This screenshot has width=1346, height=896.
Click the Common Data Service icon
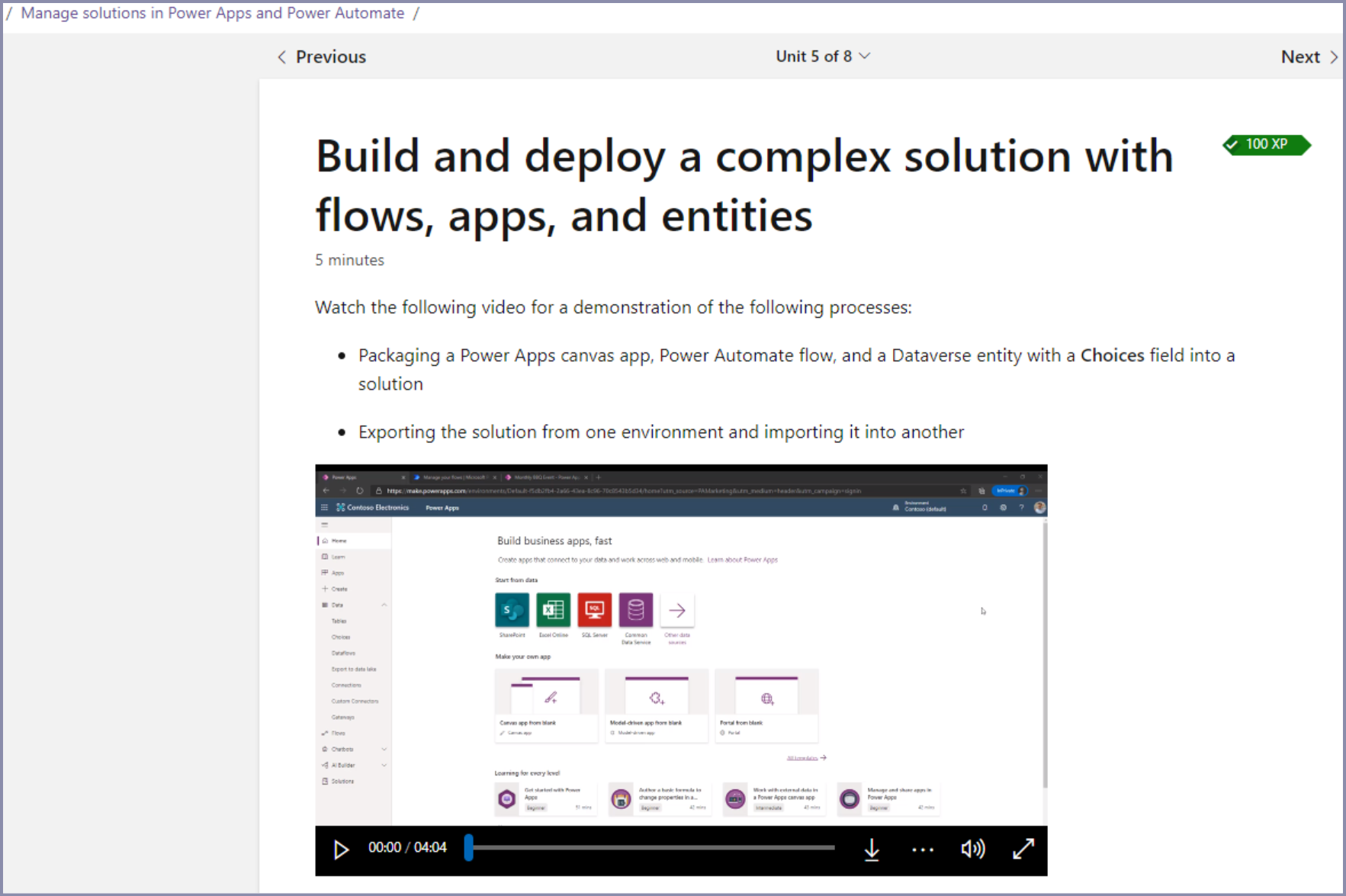click(636, 610)
